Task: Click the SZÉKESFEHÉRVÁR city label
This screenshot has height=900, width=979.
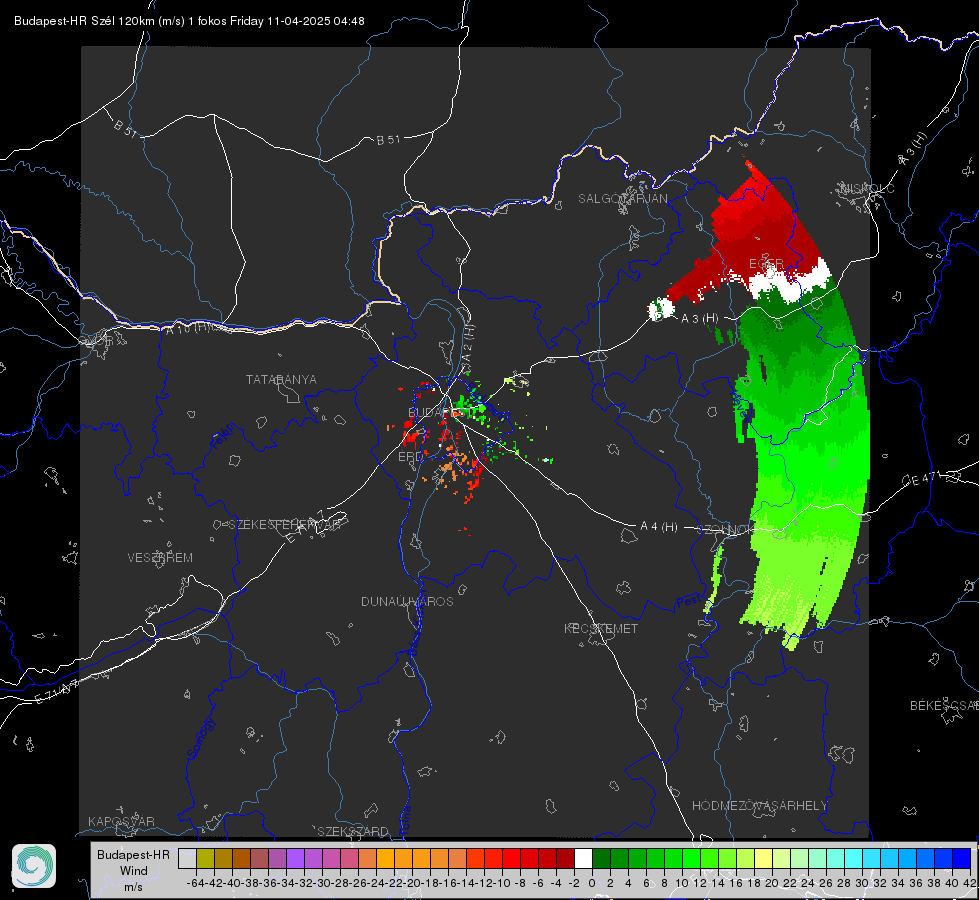Action: click(283, 525)
